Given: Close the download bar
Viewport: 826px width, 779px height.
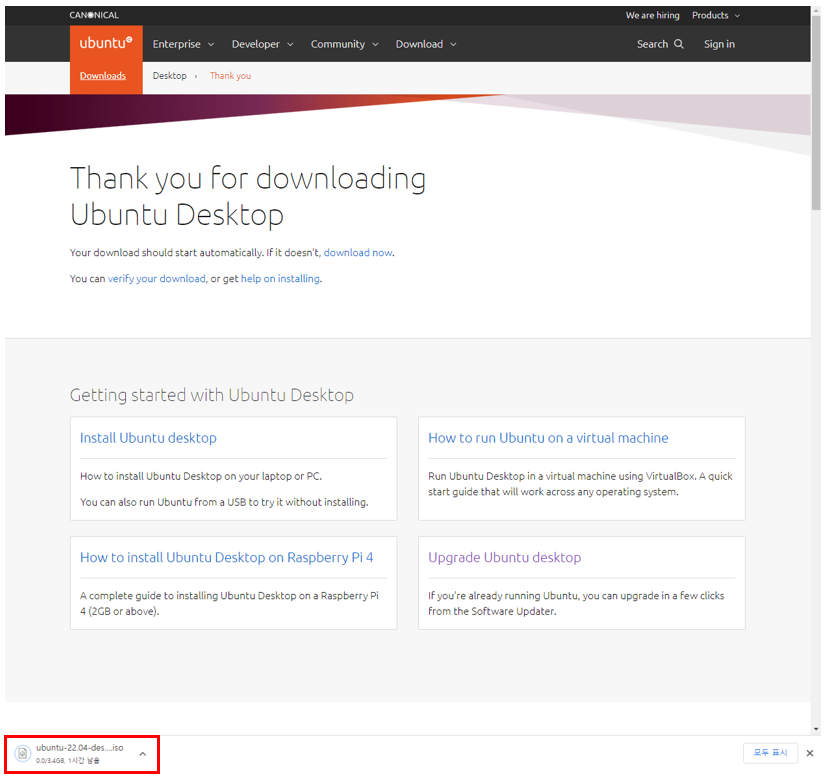Looking at the screenshot, I should pyautogui.click(x=810, y=753).
